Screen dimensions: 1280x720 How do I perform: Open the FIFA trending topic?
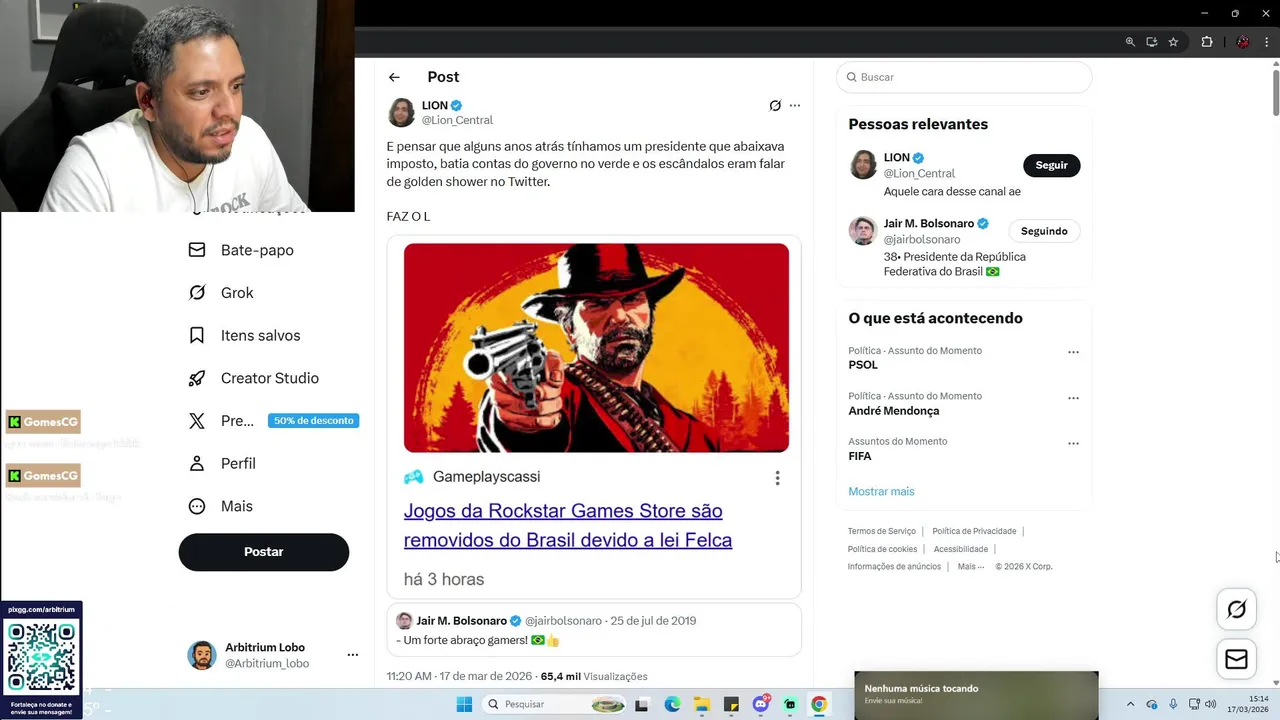click(x=860, y=456)
